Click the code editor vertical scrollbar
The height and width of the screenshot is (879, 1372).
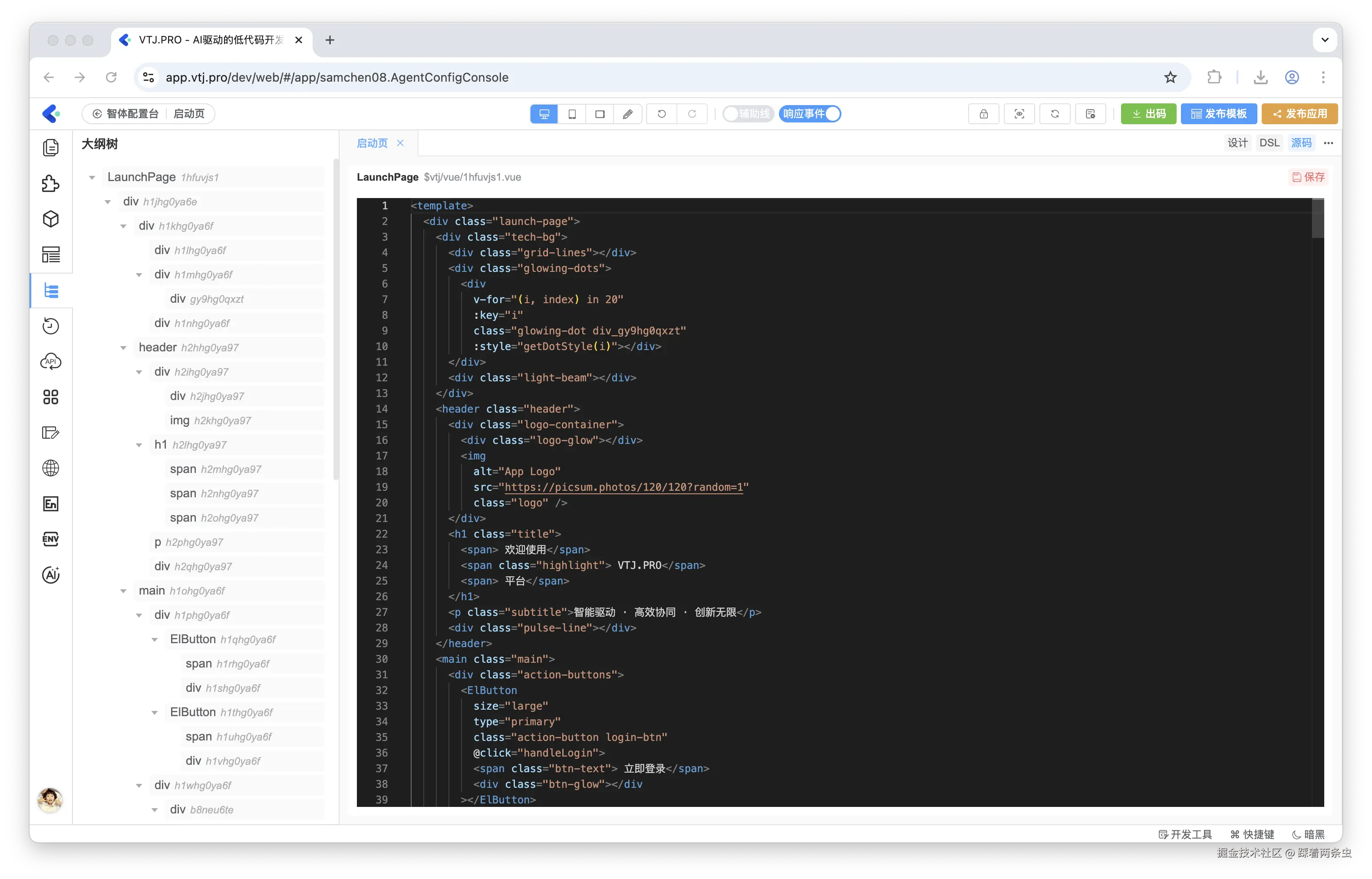coord(1317,218)
